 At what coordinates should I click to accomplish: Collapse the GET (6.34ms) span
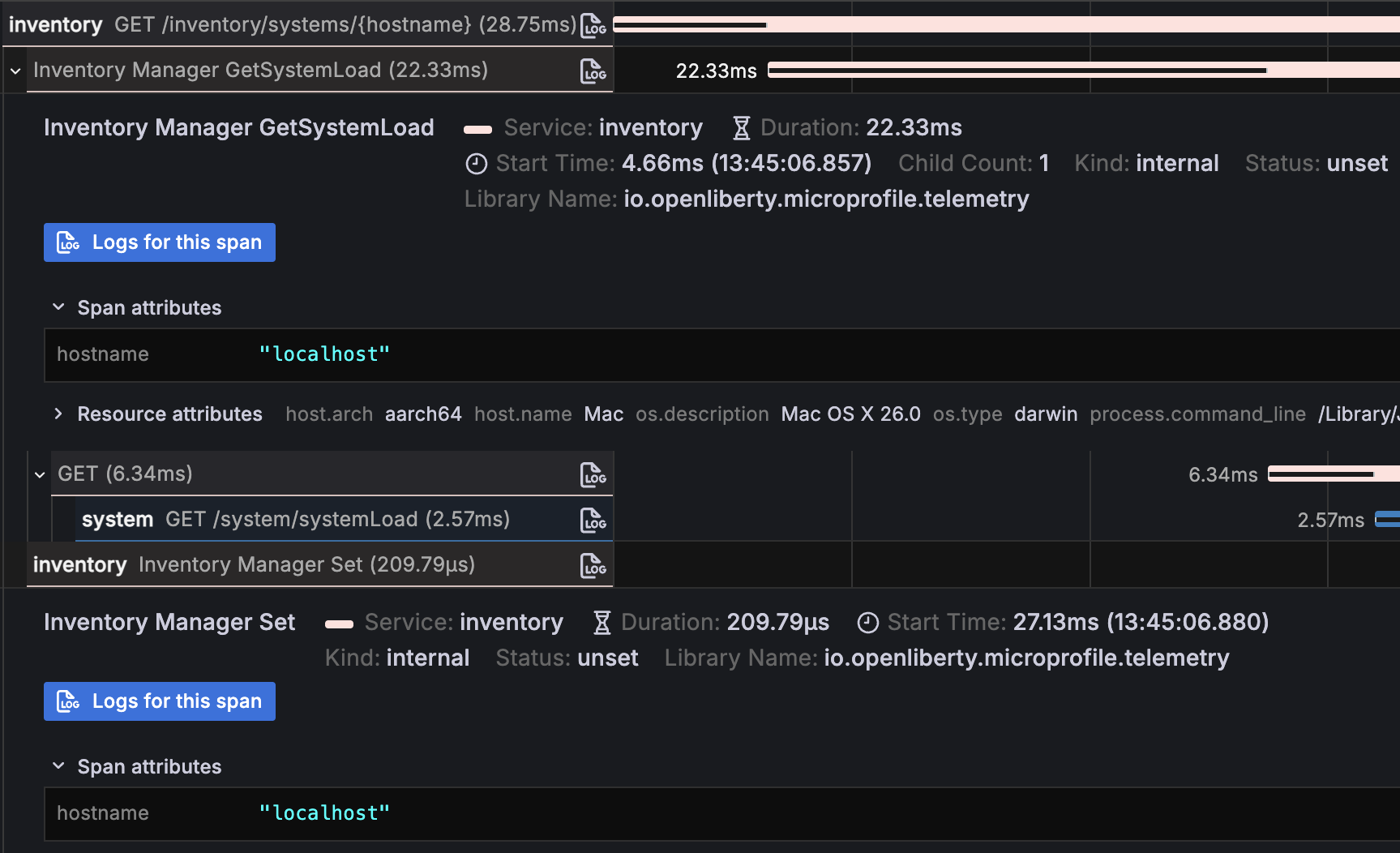point(40,474)
